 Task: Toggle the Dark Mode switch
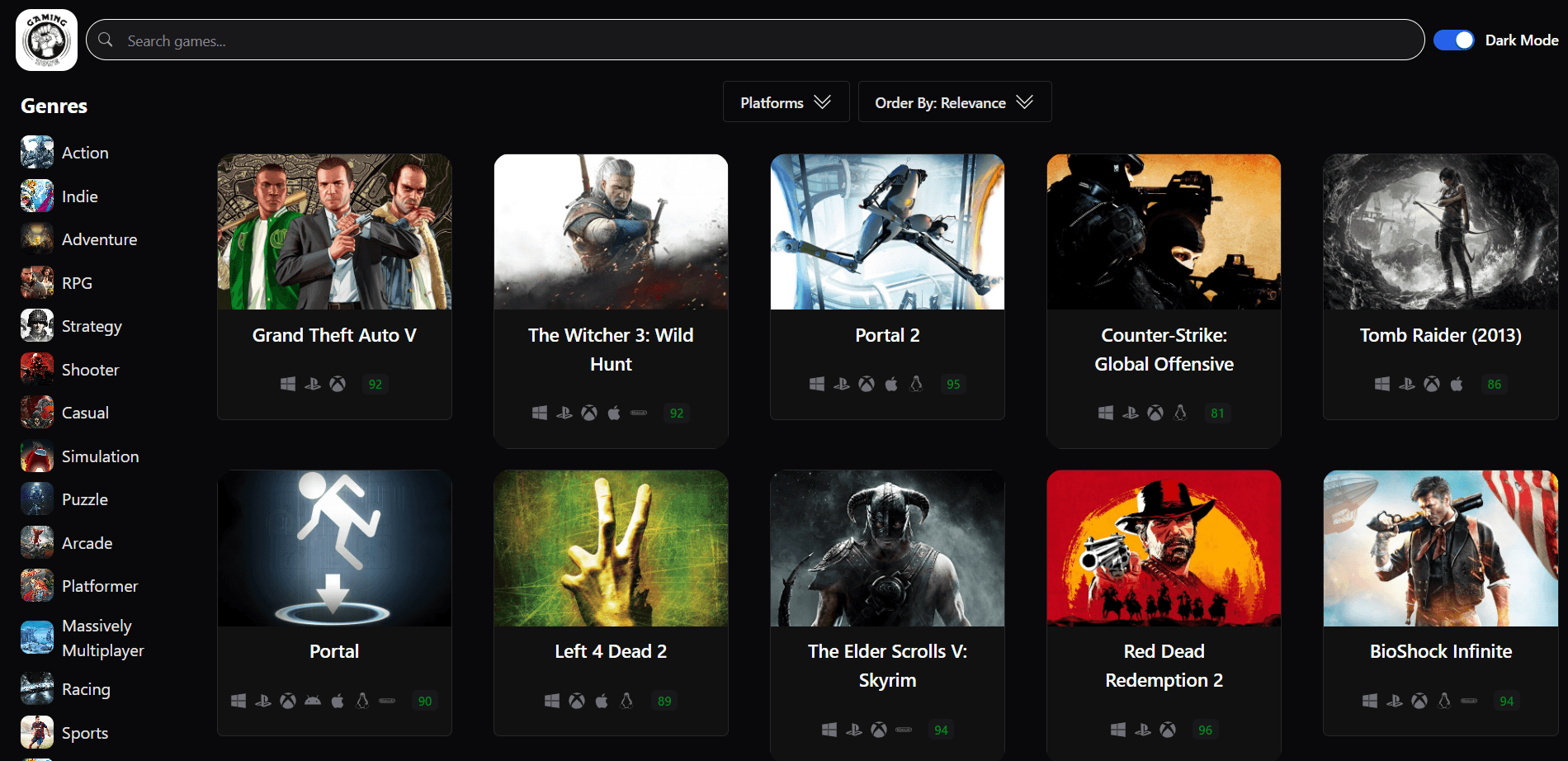(1453, 39)
